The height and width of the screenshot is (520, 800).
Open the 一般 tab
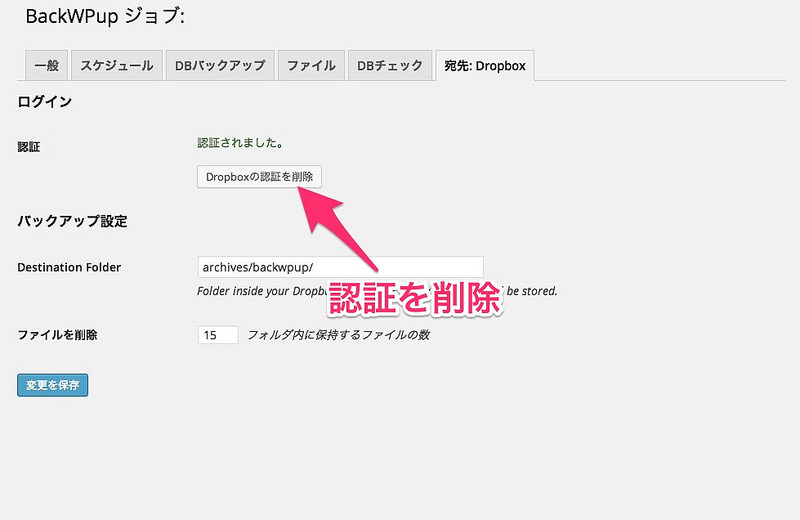pyautogui.click(x=46, y=65)
